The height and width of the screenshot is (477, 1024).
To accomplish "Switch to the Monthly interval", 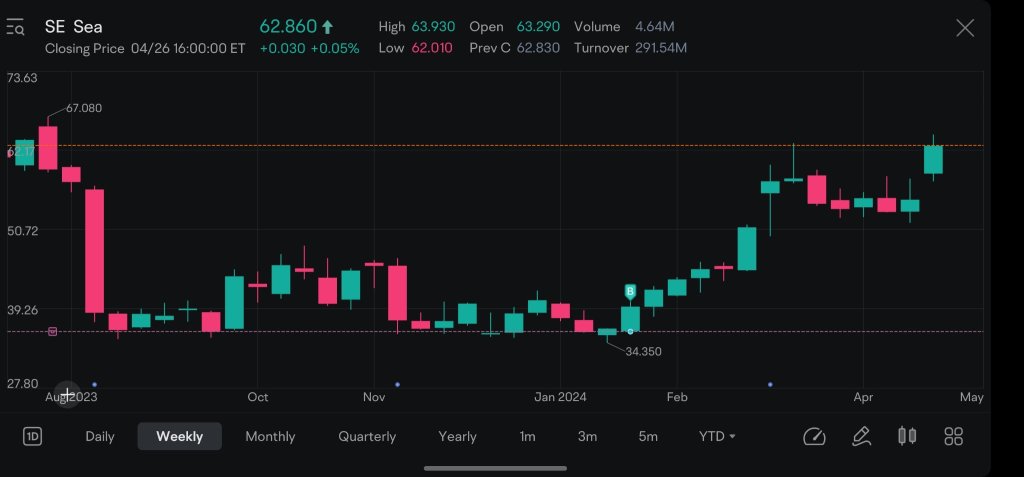I will (270, 437).
